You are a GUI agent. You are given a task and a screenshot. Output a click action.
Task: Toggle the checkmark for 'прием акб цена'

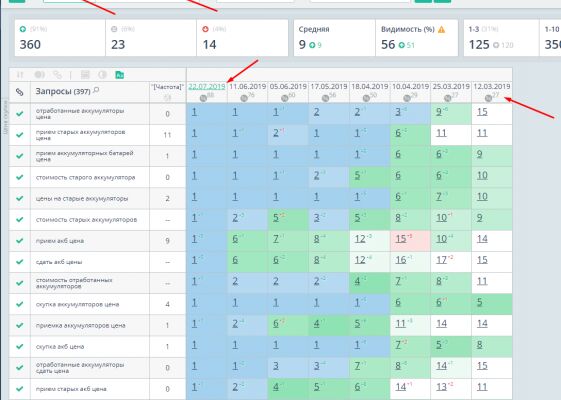20,240
